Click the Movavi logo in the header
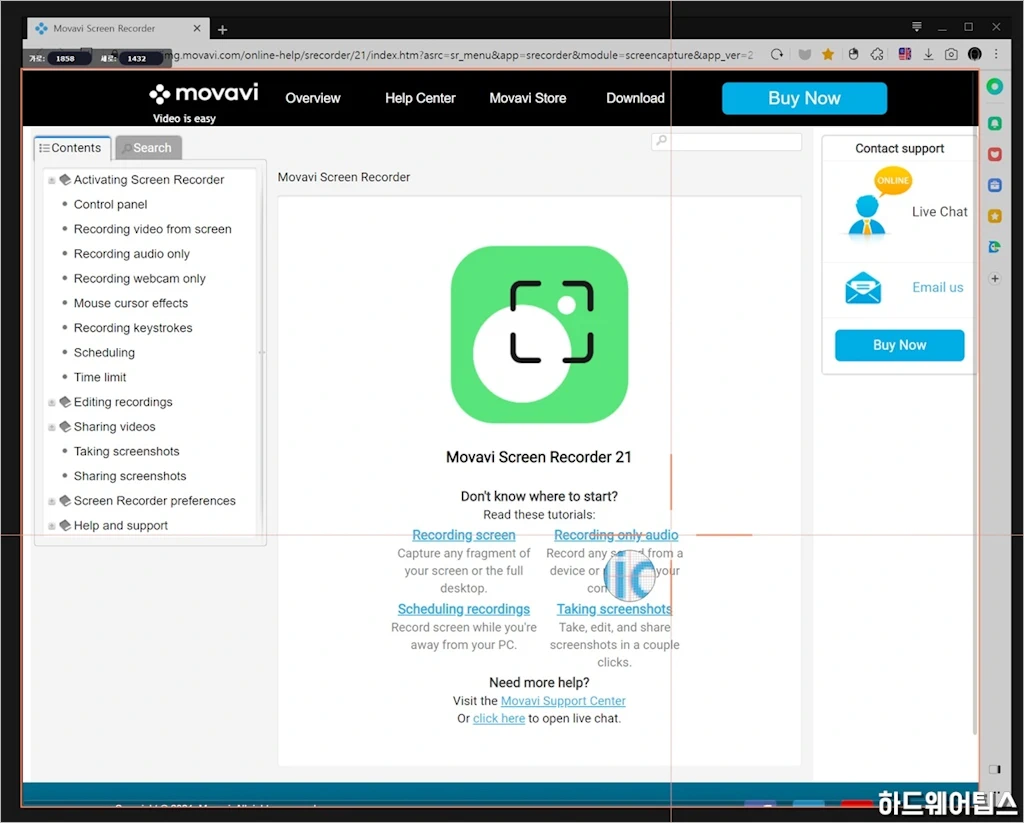The image size is (1024, 823). coord(204,94)
